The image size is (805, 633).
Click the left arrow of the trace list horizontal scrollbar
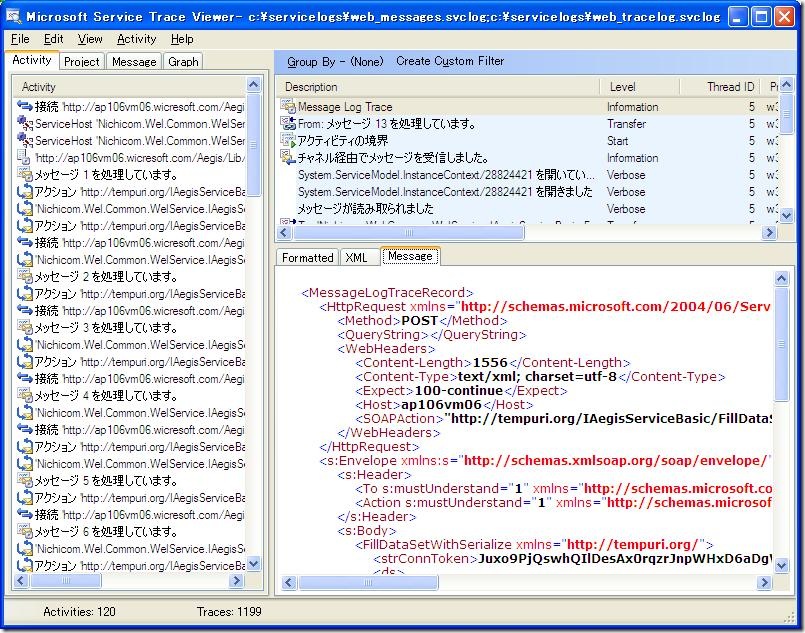click(x=284, y=233)
